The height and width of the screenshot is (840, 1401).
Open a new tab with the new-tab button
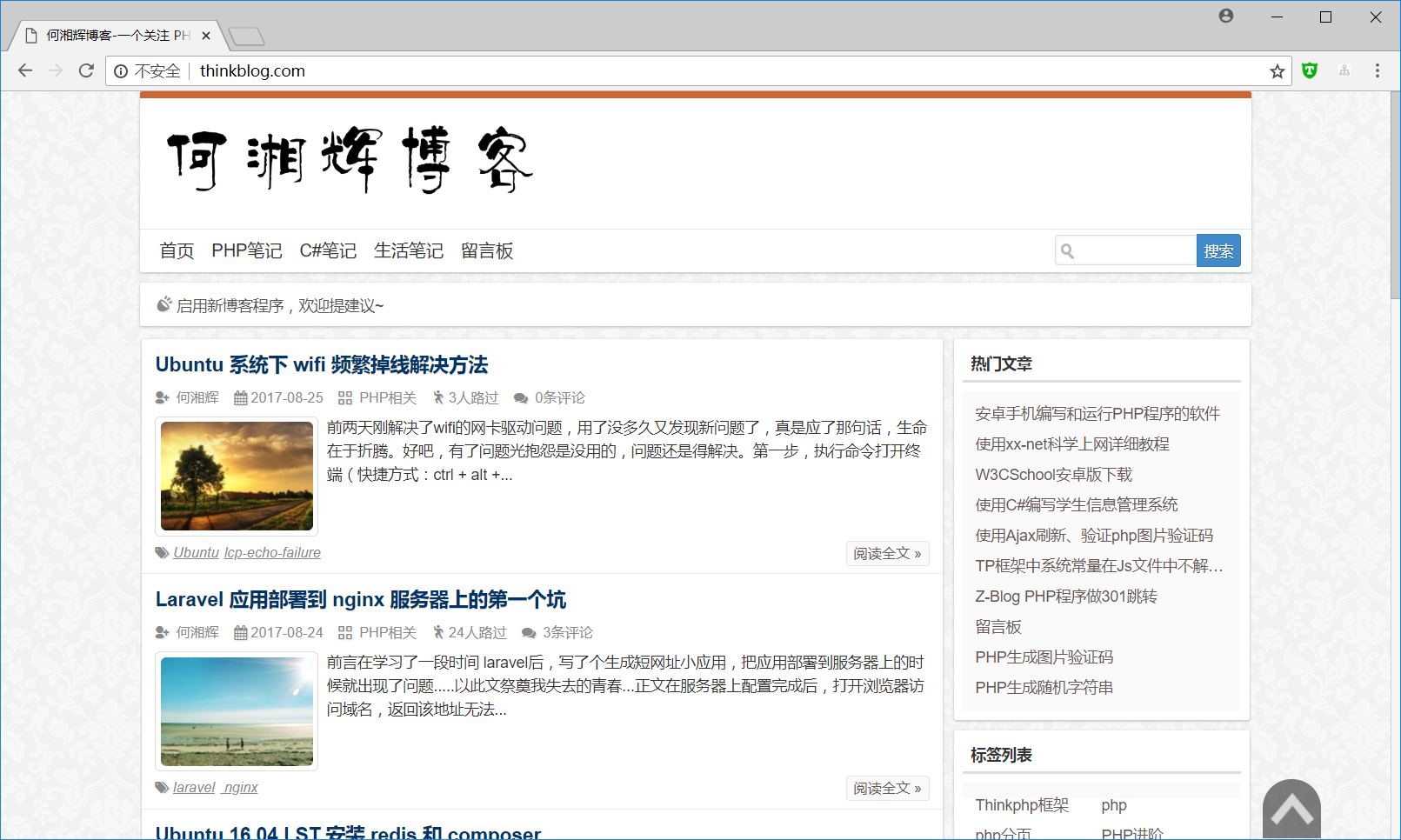246,37
